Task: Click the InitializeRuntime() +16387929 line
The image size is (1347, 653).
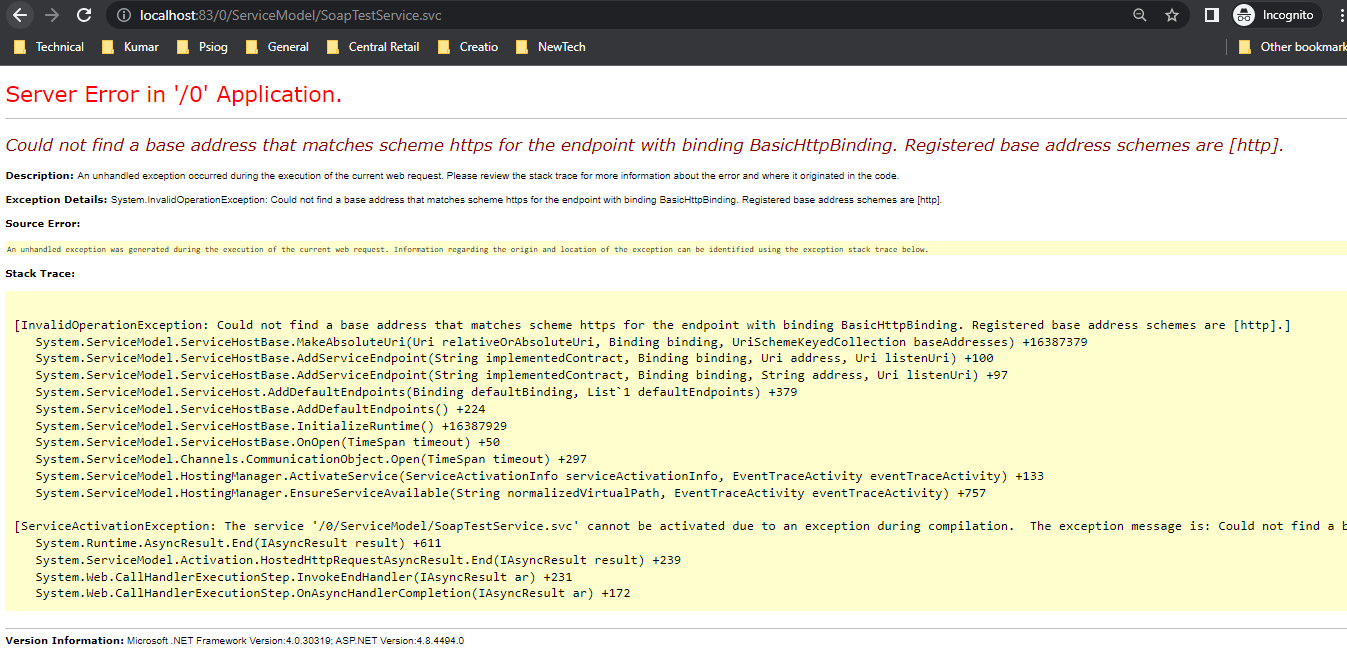Action: pos(271,426)
